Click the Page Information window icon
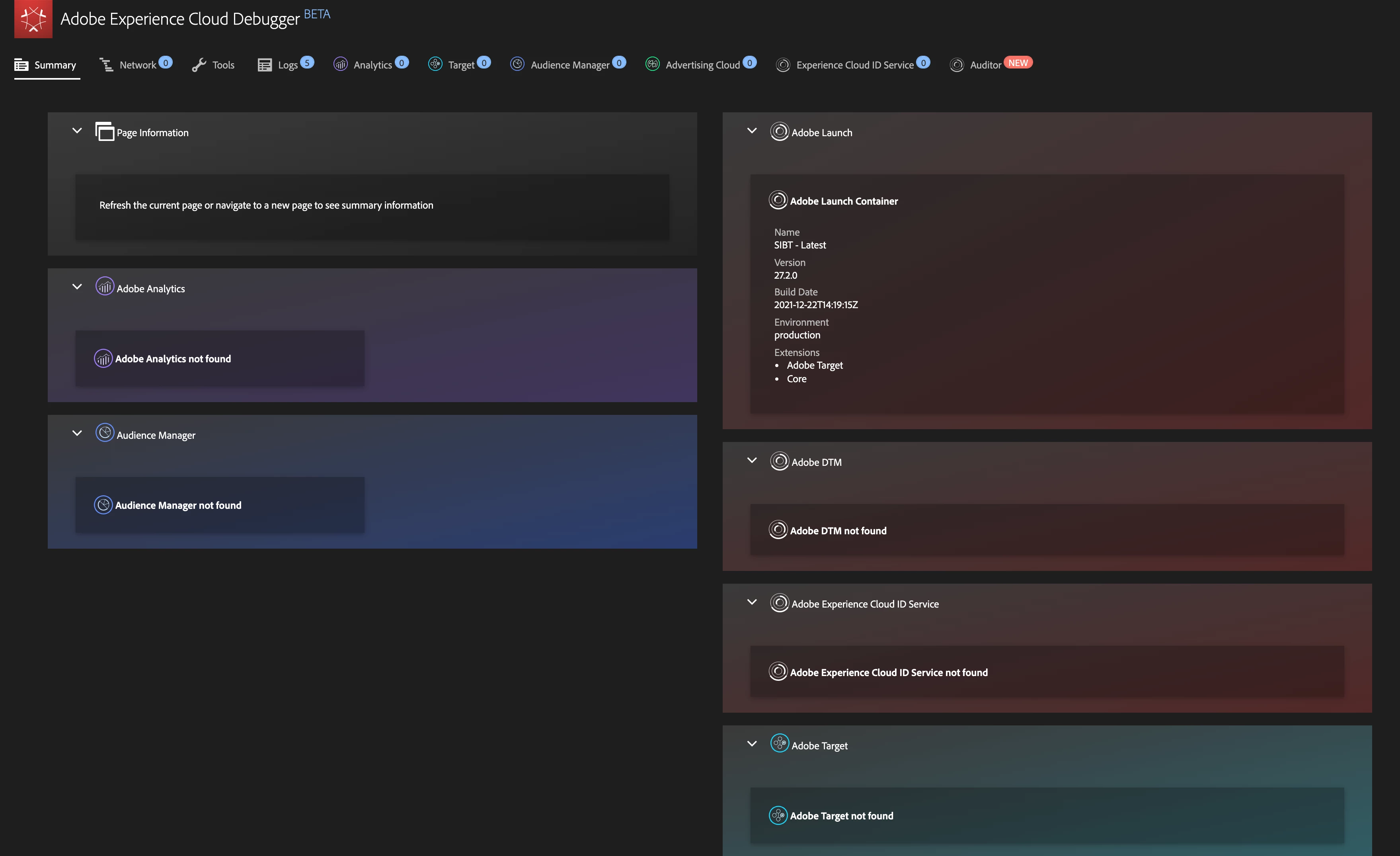The height and width of the screenshot is (856, 1400). coord(105,132)
